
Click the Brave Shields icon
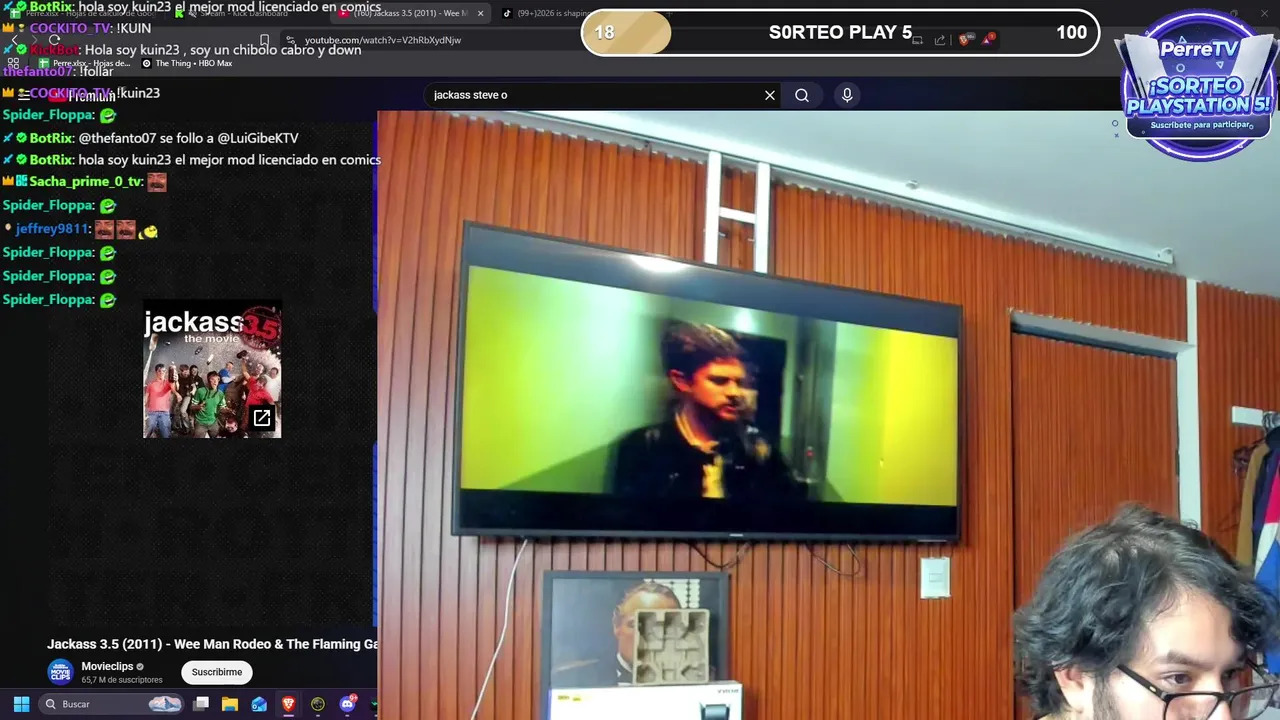coord(964,40)
